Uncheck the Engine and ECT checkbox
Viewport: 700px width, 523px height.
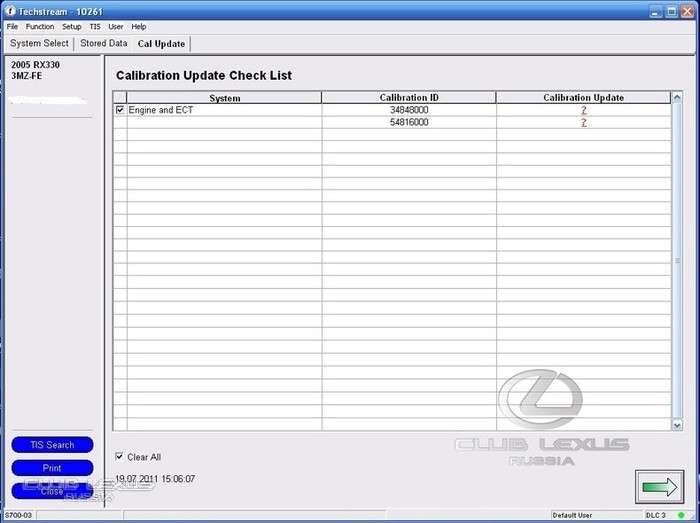point(120,110)
